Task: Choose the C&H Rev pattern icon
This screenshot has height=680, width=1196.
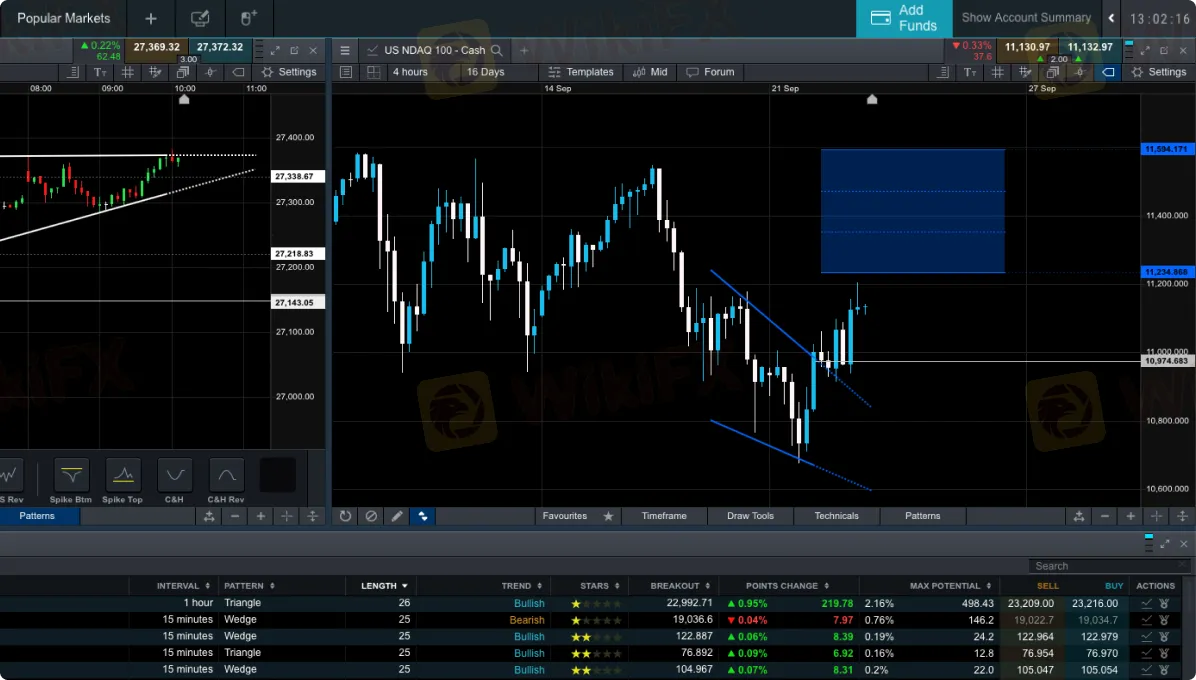Action: pos(226,475)
